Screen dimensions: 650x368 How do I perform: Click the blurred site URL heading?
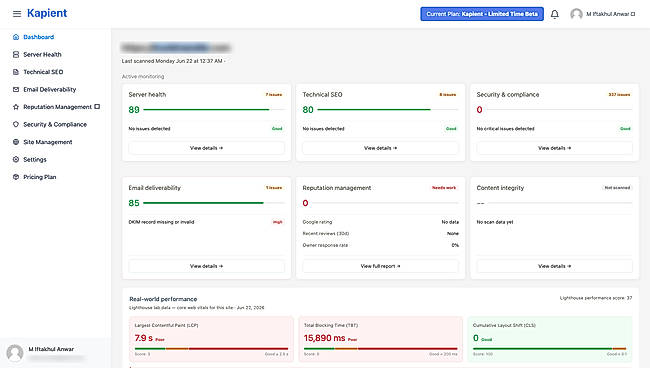[176, 48]
